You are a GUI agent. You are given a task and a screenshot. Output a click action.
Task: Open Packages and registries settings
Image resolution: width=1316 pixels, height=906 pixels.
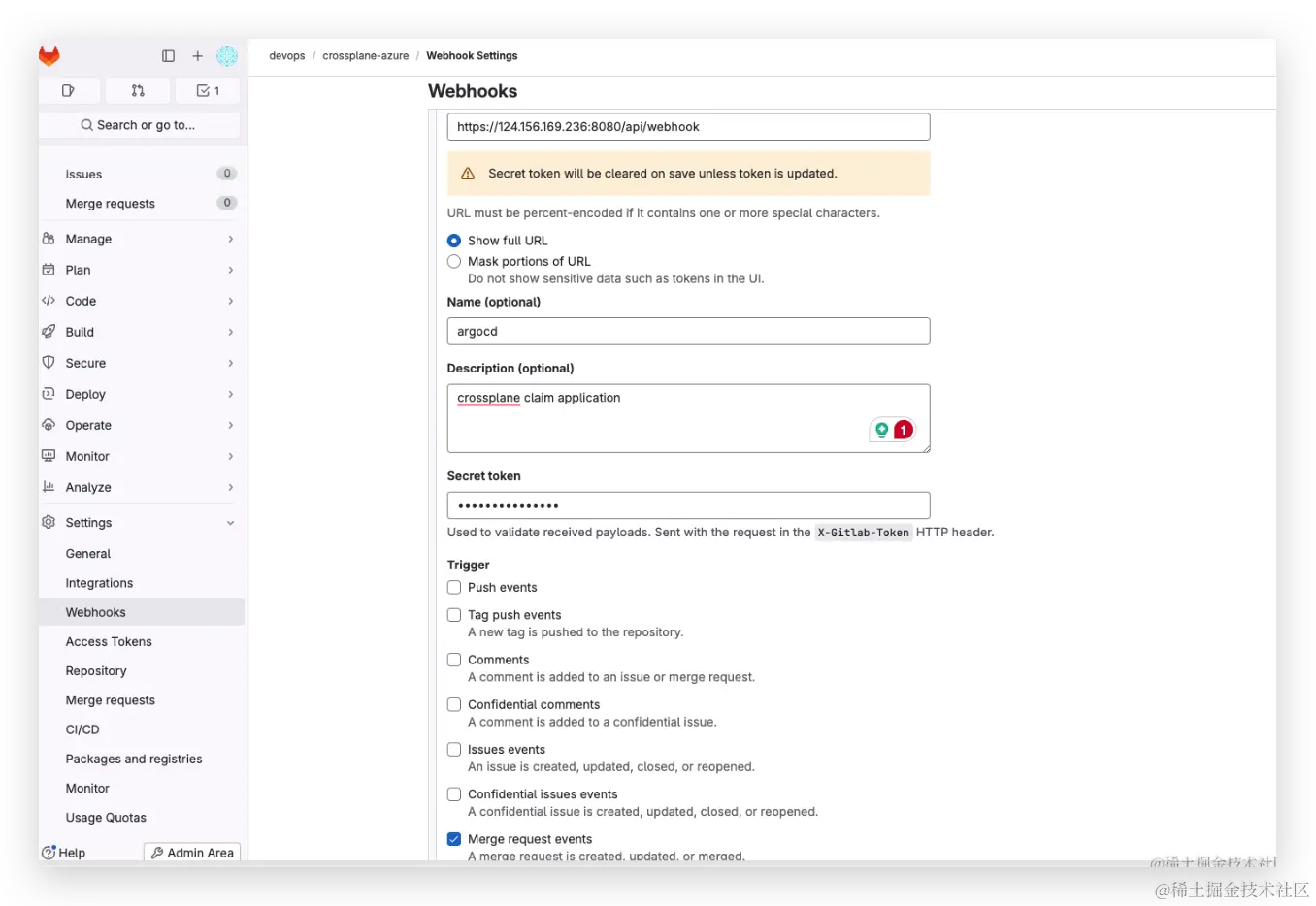142,759
